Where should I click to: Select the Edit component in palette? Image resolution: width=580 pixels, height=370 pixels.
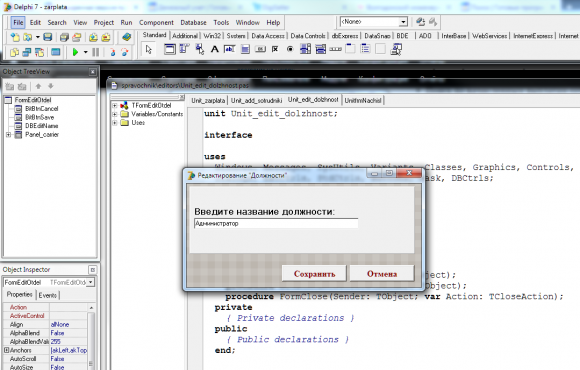pyautogui.click(x=230, y=49)
